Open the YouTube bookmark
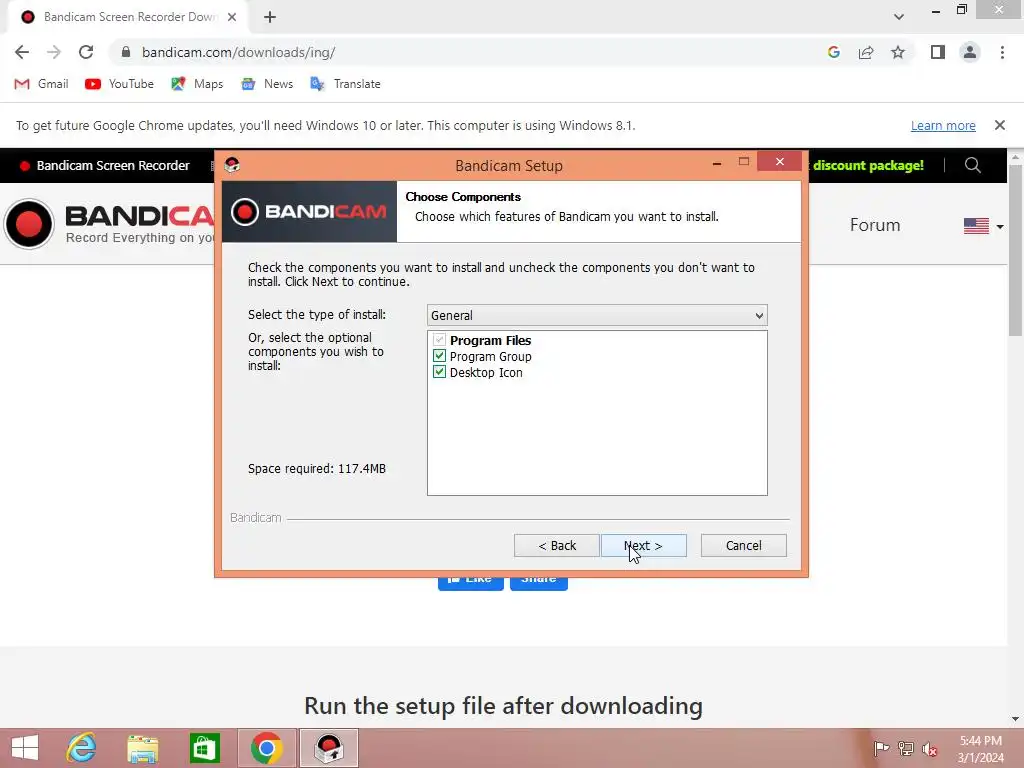Viewport: 1024px width, 768px height. click(x=120, y=84)
